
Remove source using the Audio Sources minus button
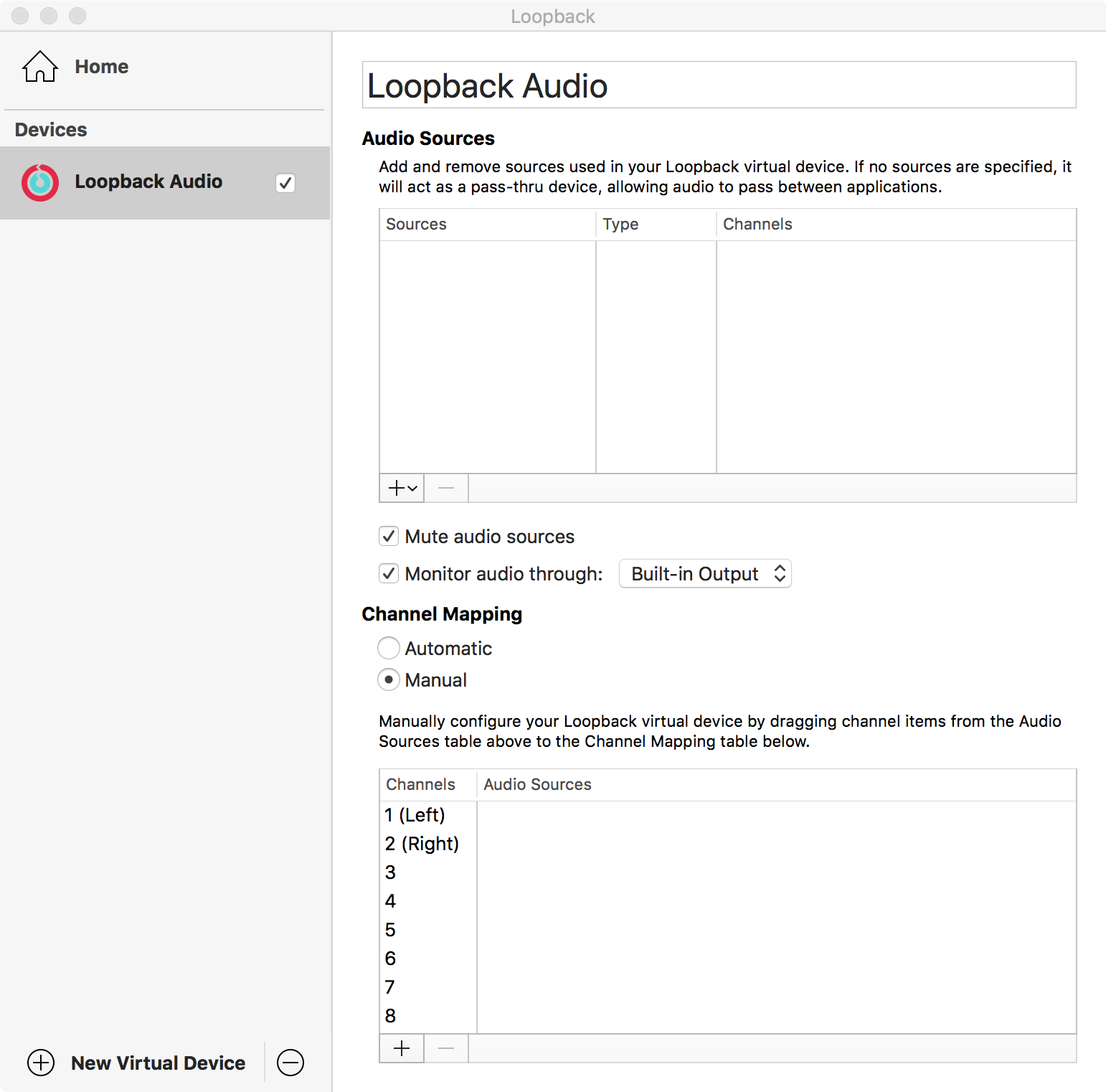click(x=446, y=488)
